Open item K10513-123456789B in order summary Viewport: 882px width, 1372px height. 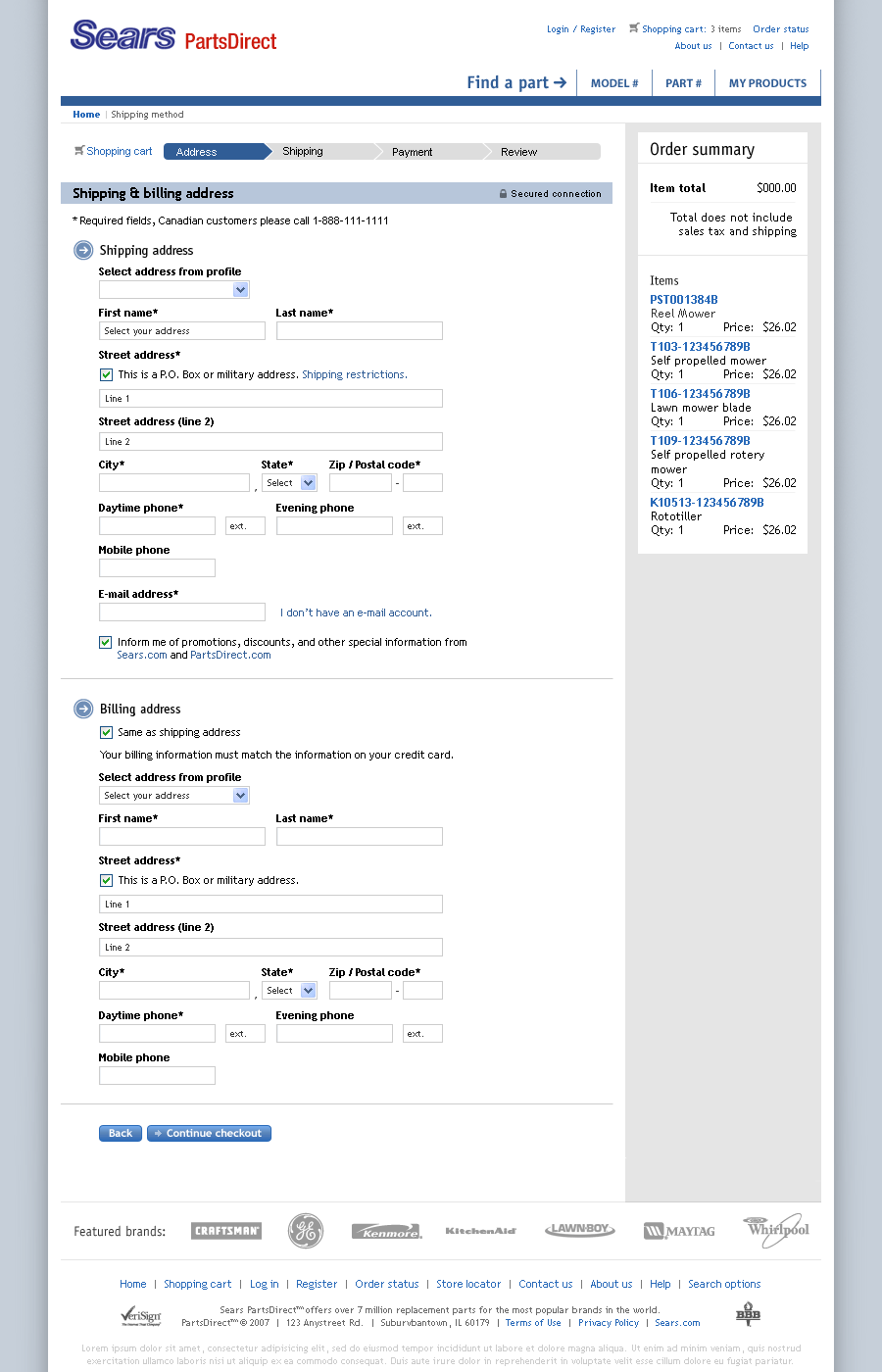707,503
